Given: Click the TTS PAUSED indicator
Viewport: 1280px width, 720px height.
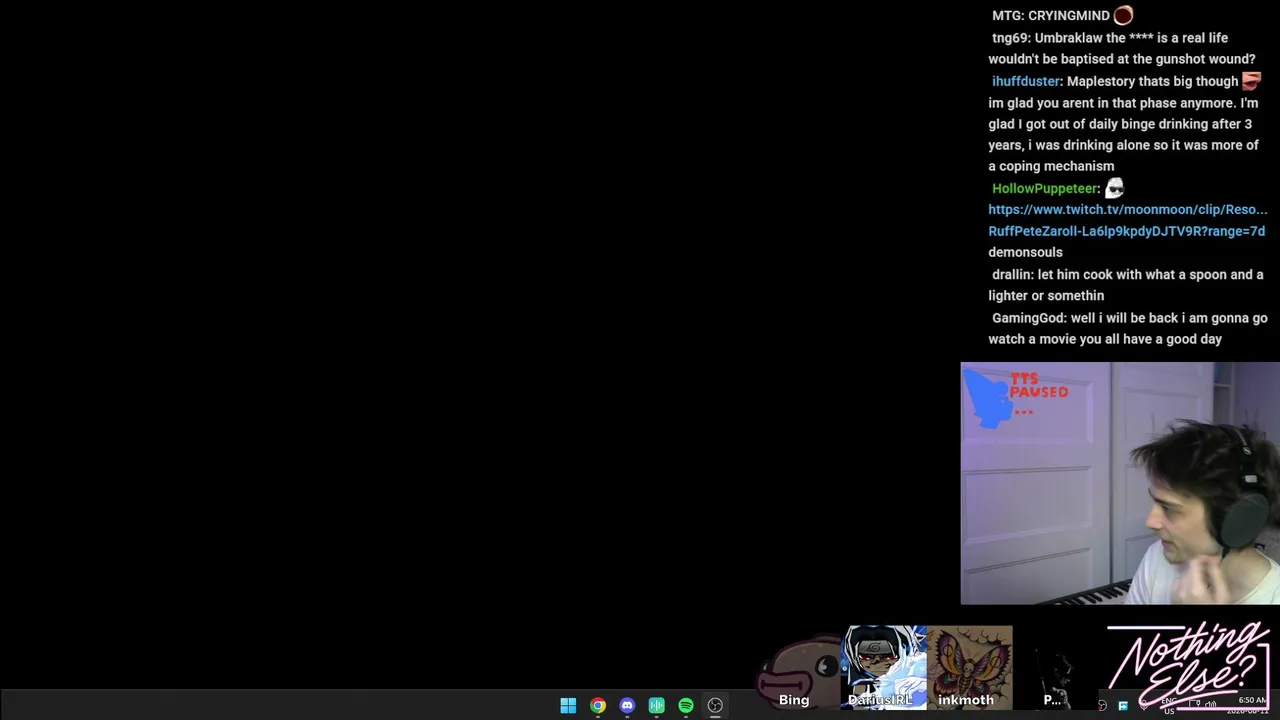Looking at the screenshot, I should pyautogui.click(x=1018, y=397).
